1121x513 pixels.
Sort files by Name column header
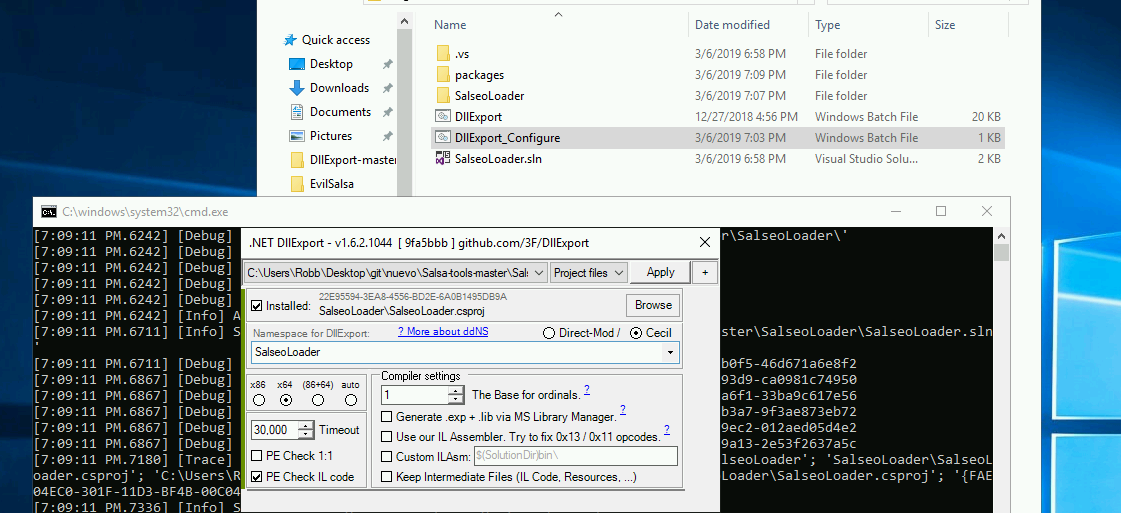(450, 25)
